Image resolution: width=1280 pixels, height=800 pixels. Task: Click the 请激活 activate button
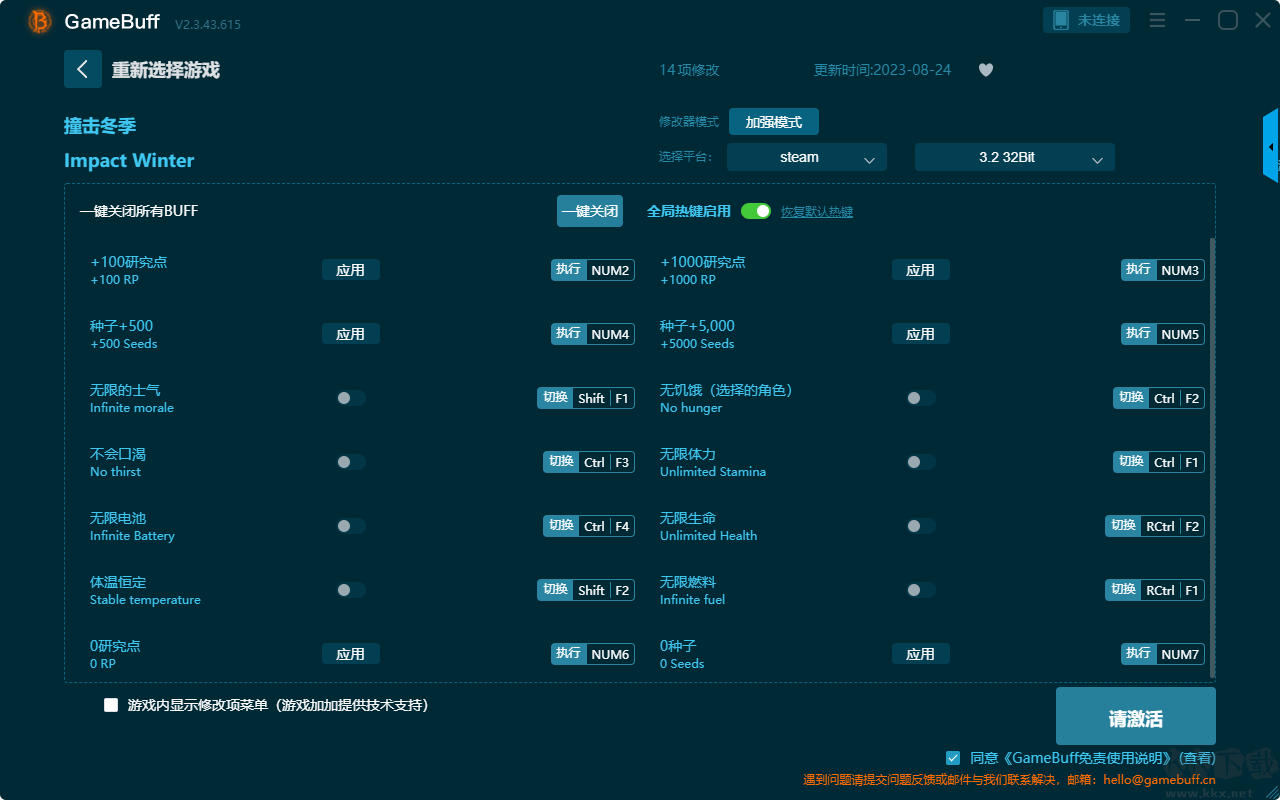coord(1136,717)
